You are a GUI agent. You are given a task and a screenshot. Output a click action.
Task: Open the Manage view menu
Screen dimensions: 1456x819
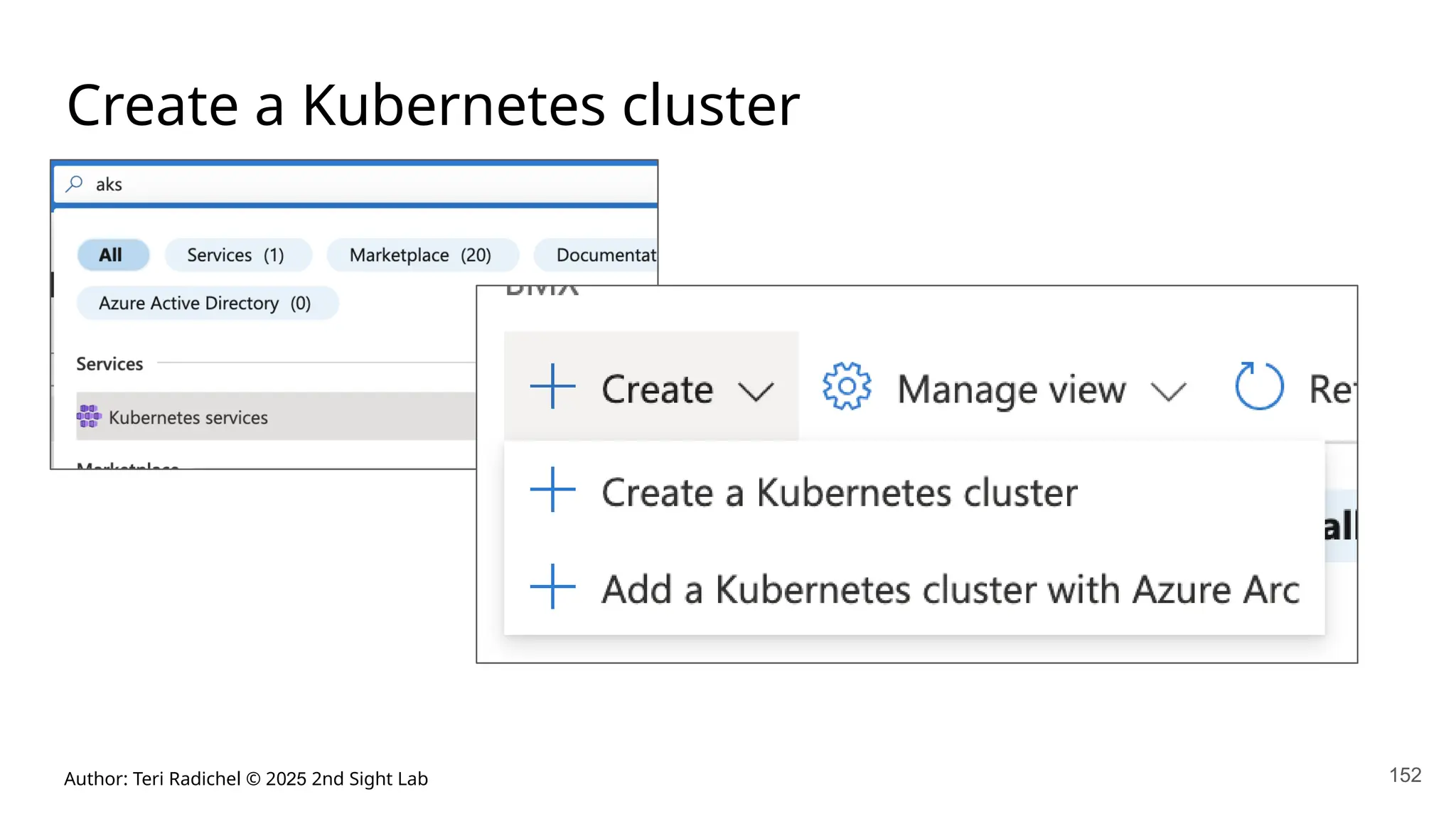tap(1005, 388)
